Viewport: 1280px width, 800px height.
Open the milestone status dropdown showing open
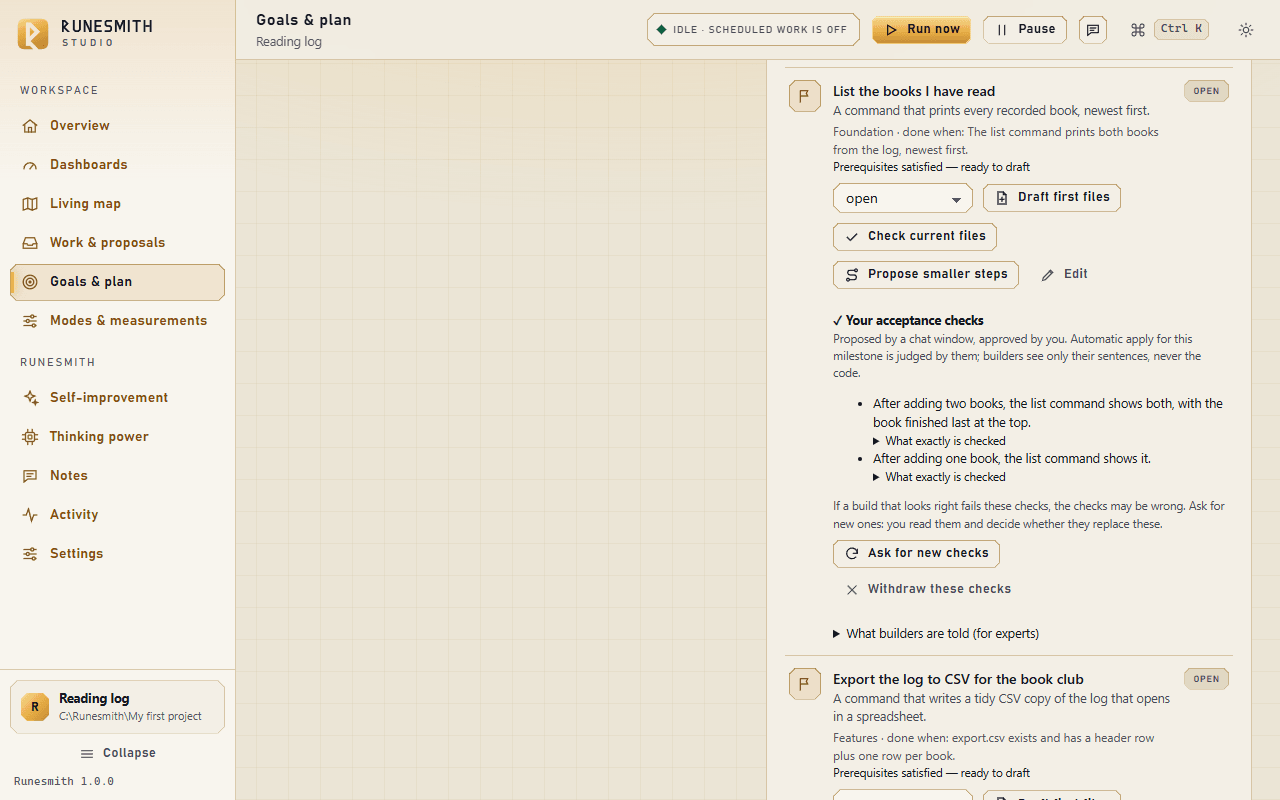click(x=903, y=199)
